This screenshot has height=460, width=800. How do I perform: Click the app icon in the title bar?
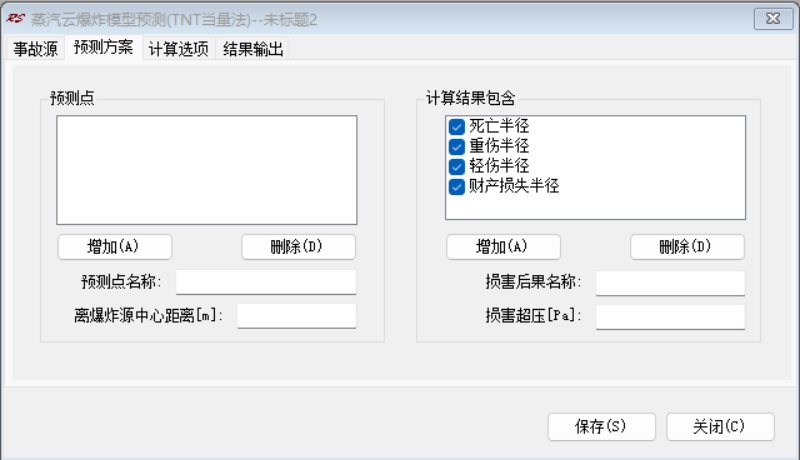click(x=15, y=18)
